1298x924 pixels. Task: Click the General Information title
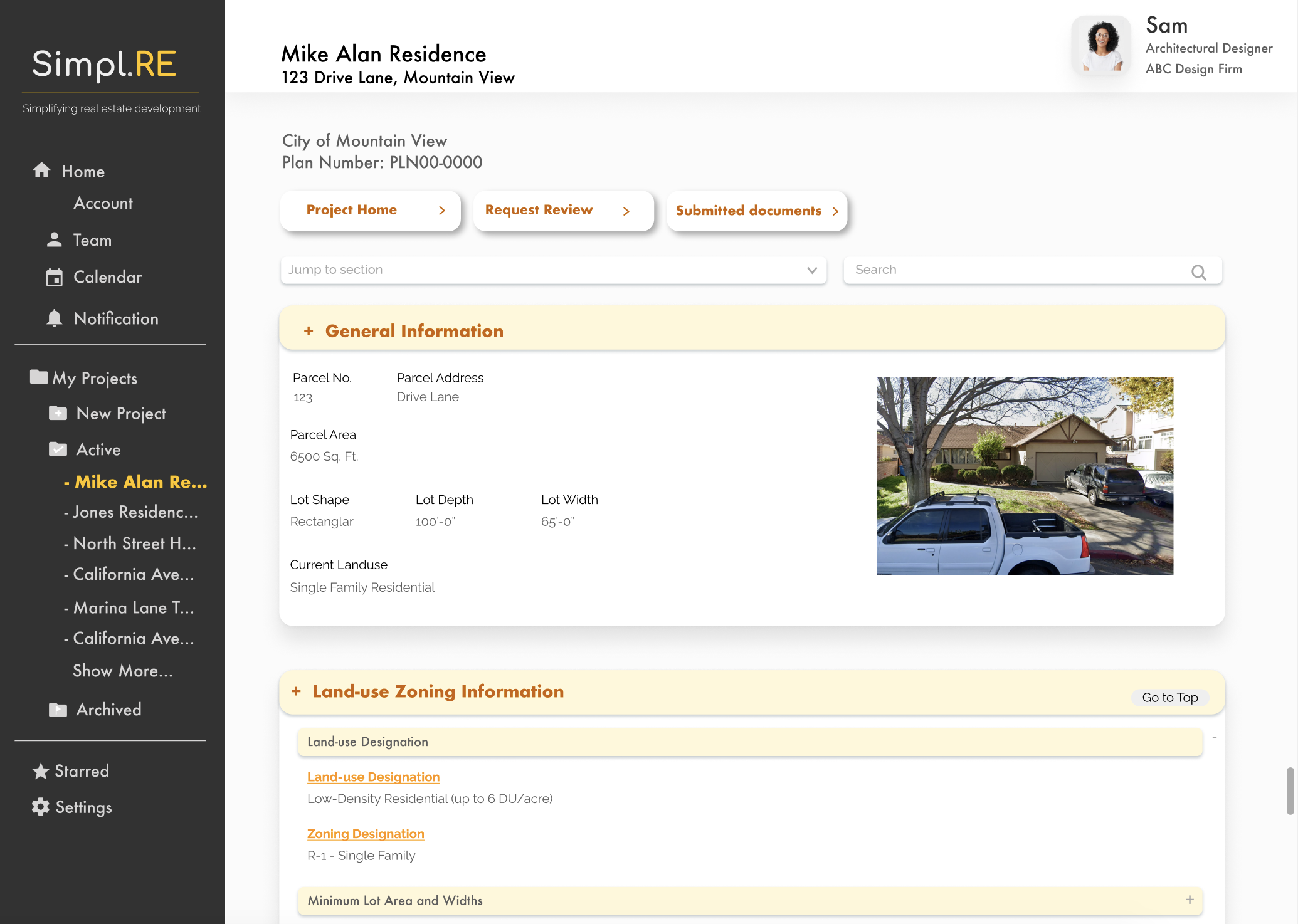click(414, 331)
